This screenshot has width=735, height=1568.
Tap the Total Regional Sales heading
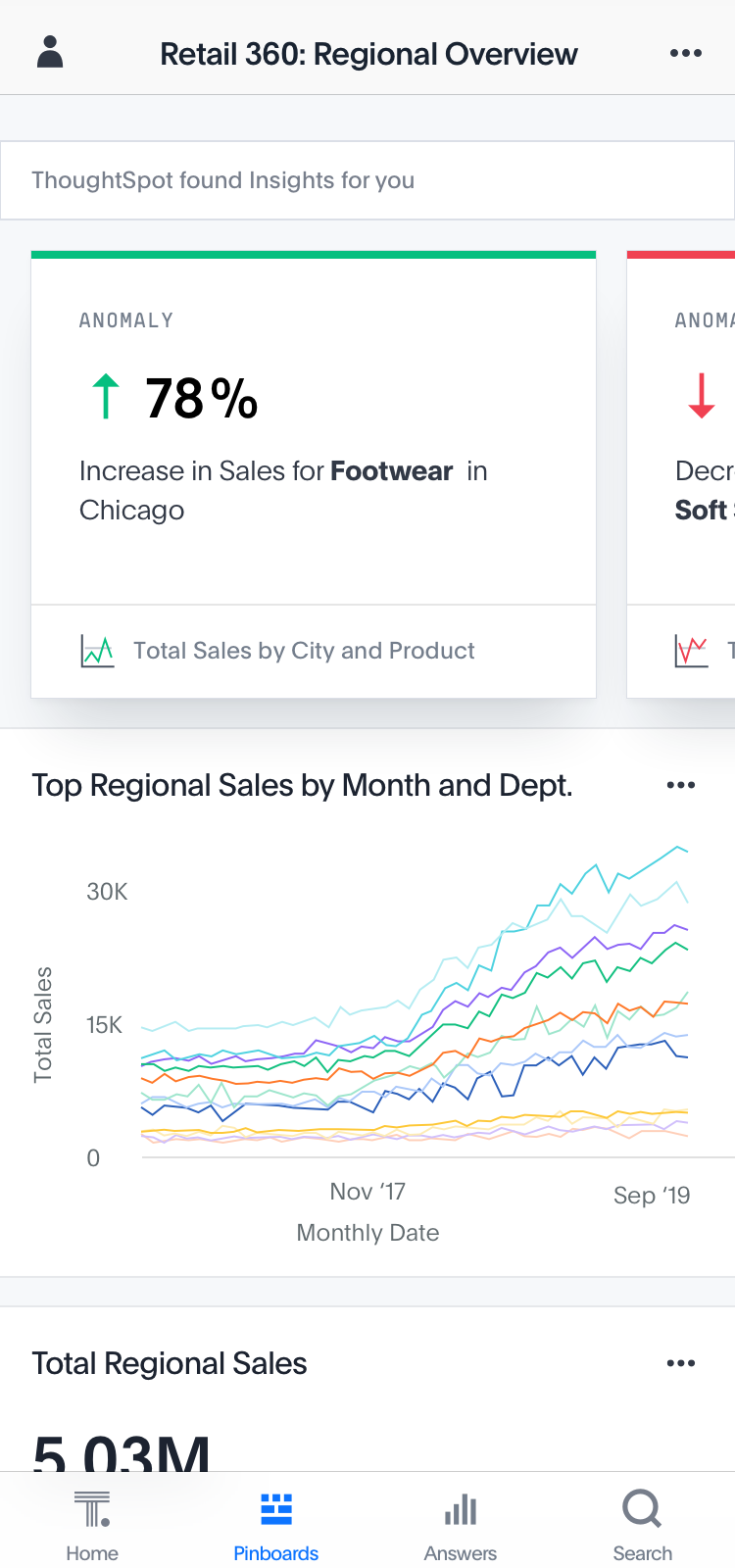170,1363
